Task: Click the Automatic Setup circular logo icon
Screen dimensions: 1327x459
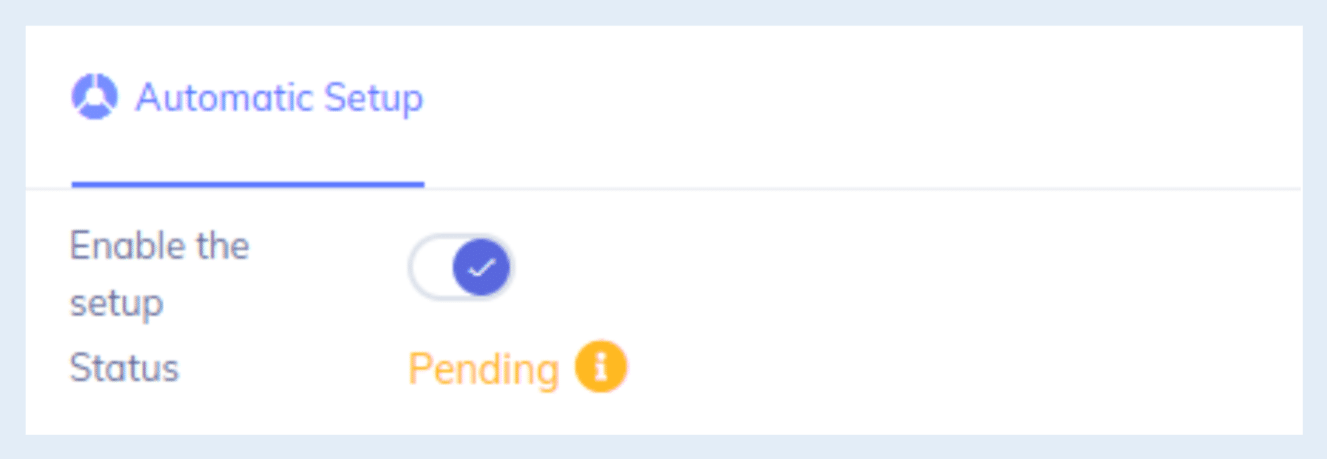Action: pos(95,97)
